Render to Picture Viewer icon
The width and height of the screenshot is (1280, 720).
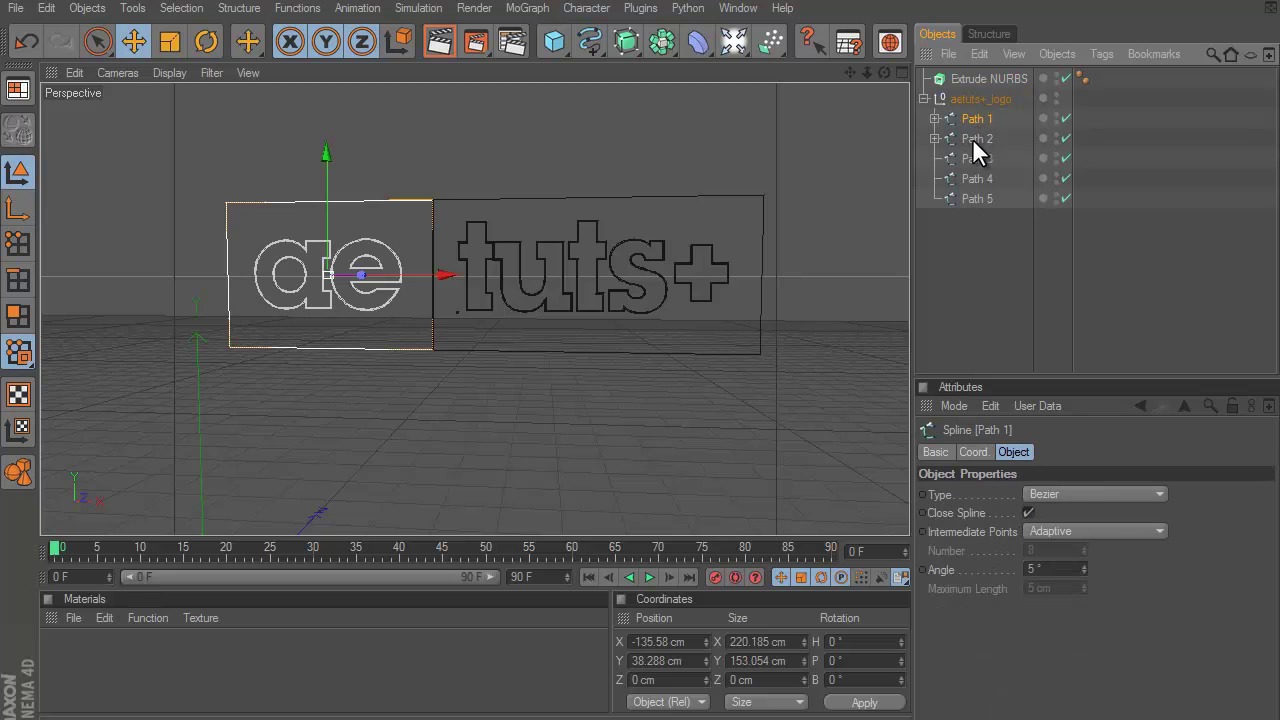tap(475, 42)
